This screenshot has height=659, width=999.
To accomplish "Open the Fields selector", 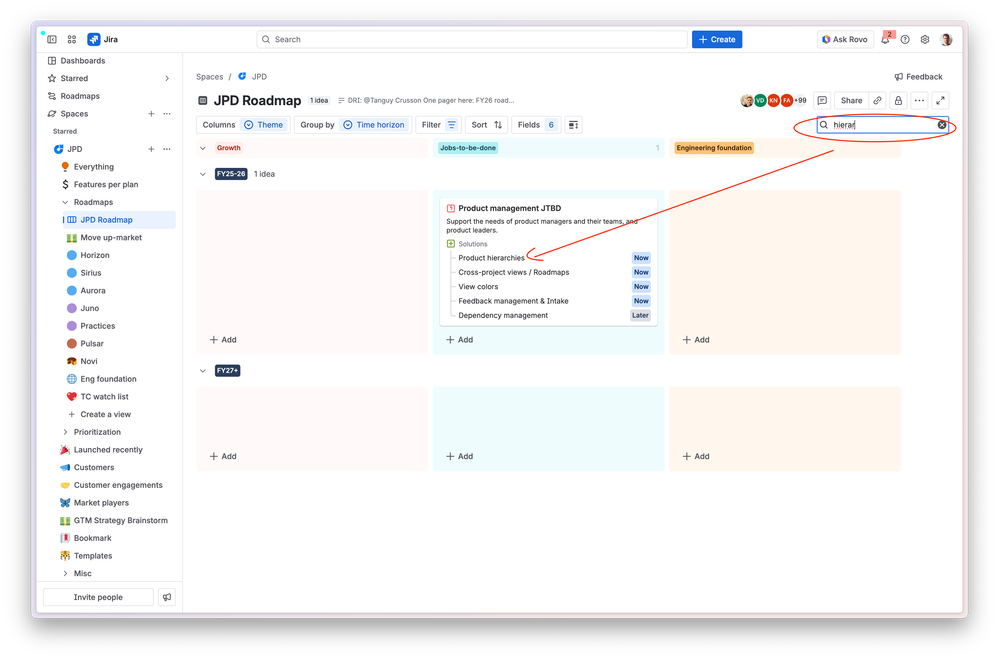I will coord(536,125).
